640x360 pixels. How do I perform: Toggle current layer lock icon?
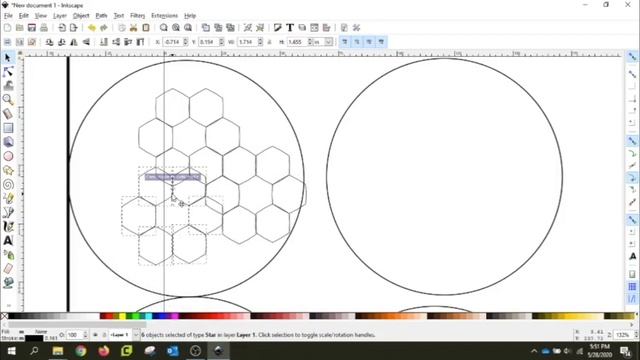(x=104, y=335)
